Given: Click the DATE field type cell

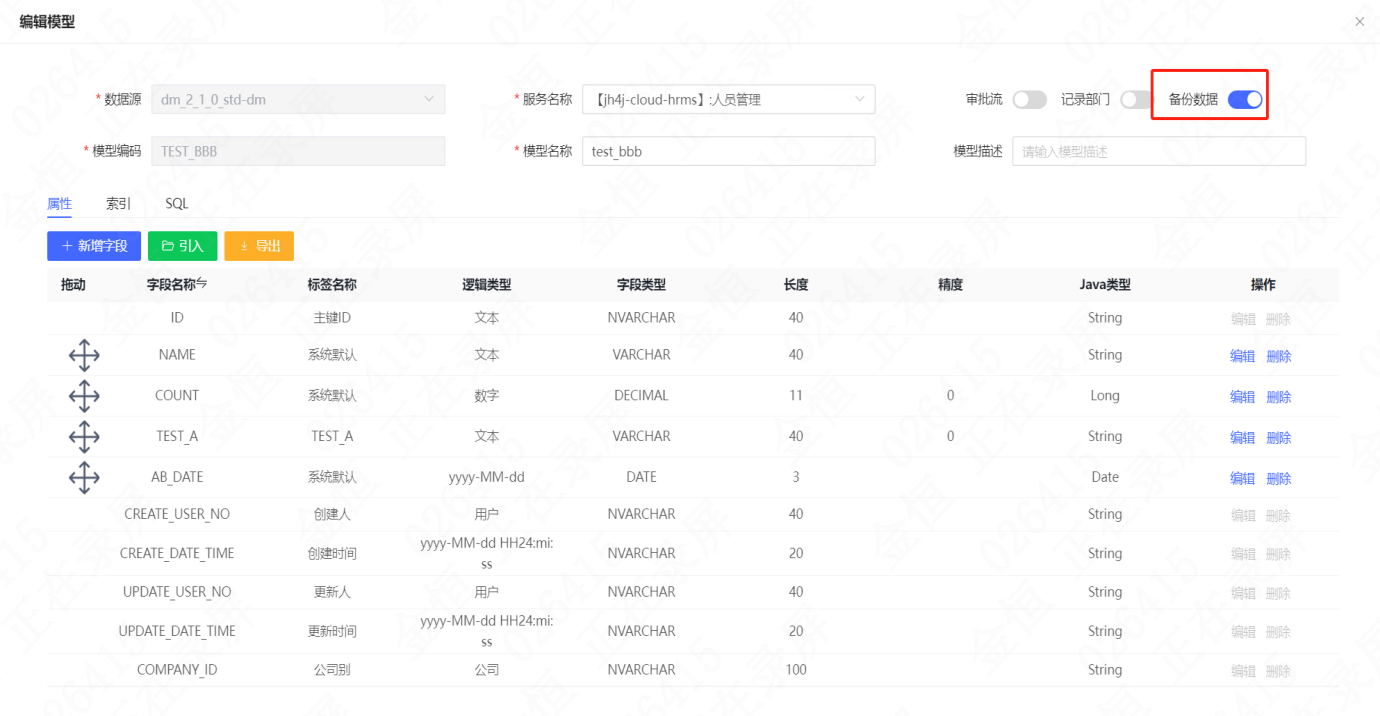Looking at the screenshot, I should 641,477.
